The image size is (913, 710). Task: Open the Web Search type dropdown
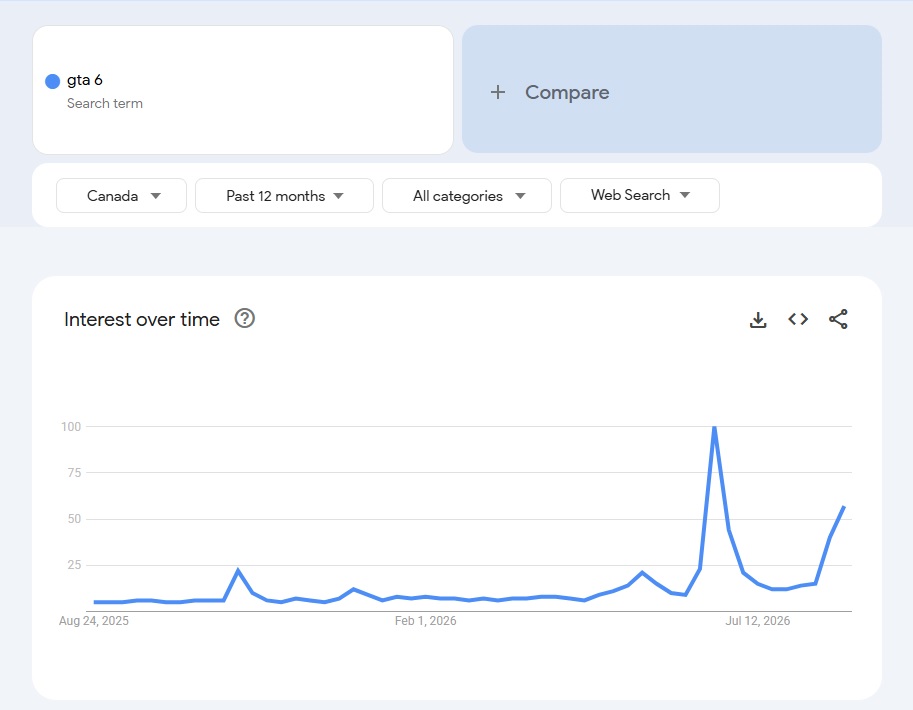(639, 196)
